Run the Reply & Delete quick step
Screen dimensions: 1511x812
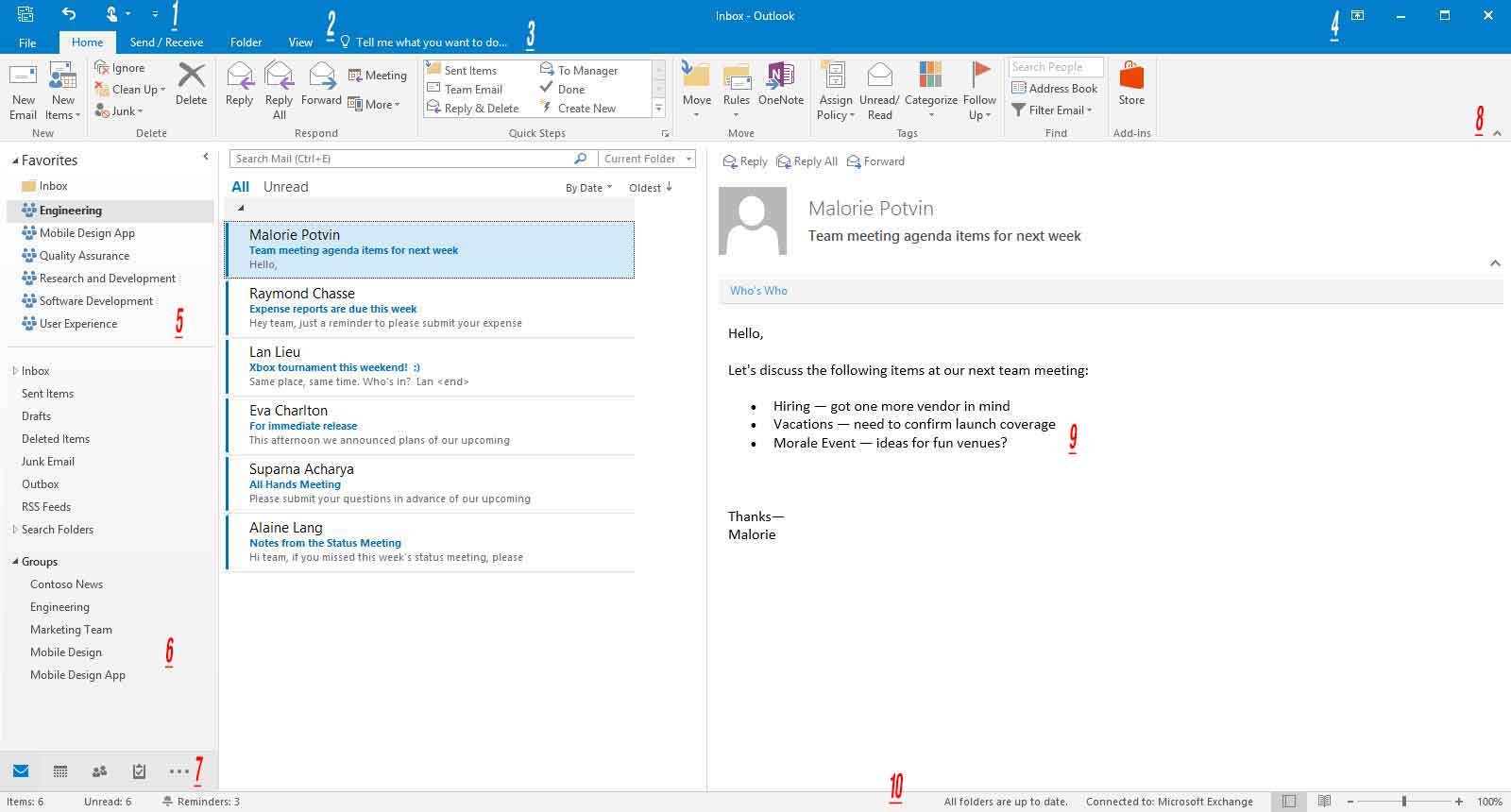click(473, 109)
